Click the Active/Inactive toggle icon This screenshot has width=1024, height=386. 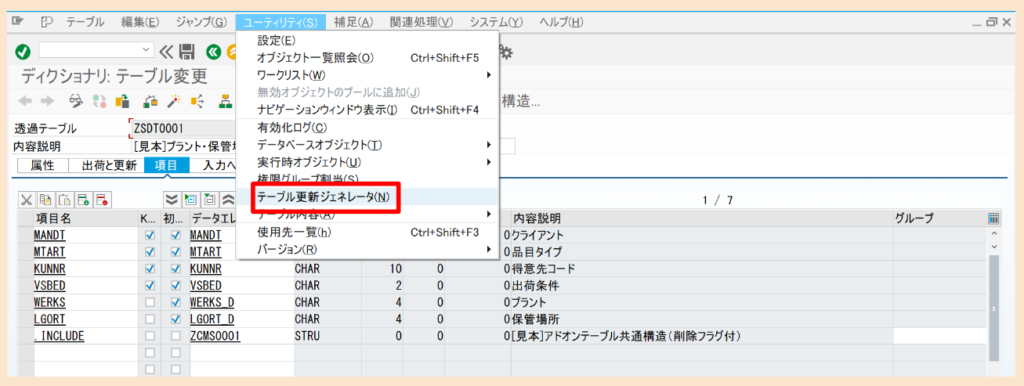point(99,101)
